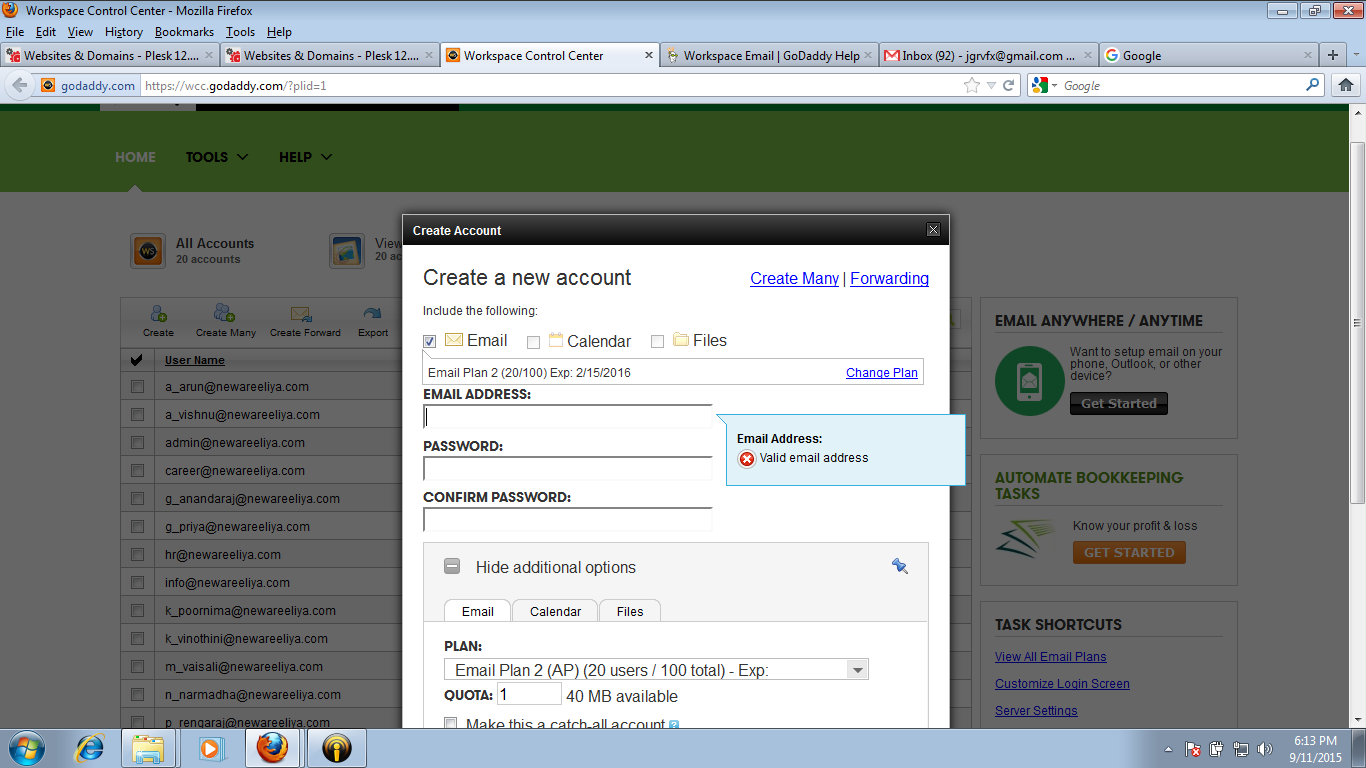Click the All Accounts icon
1366x768 pixels.
click(148, 250)
